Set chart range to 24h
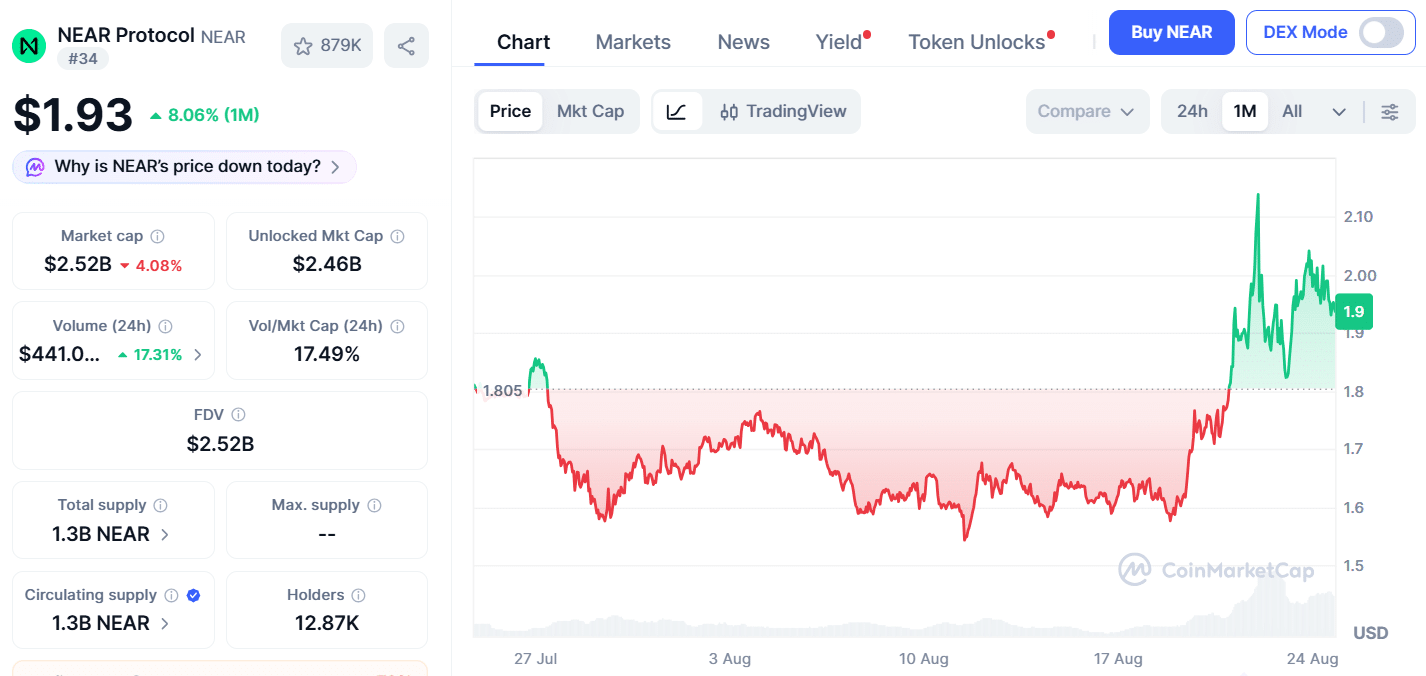 click(1192, 112)
